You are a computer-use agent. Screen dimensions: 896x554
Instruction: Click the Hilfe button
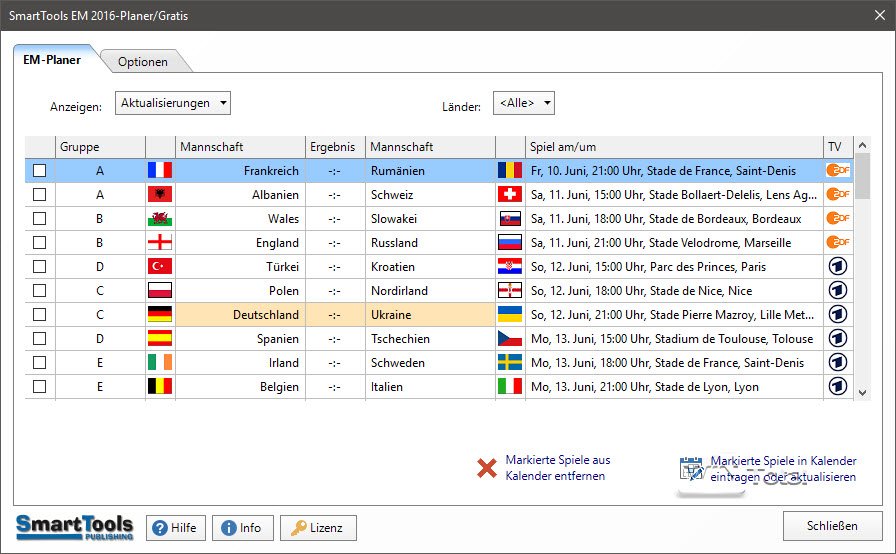click(175, 528)
